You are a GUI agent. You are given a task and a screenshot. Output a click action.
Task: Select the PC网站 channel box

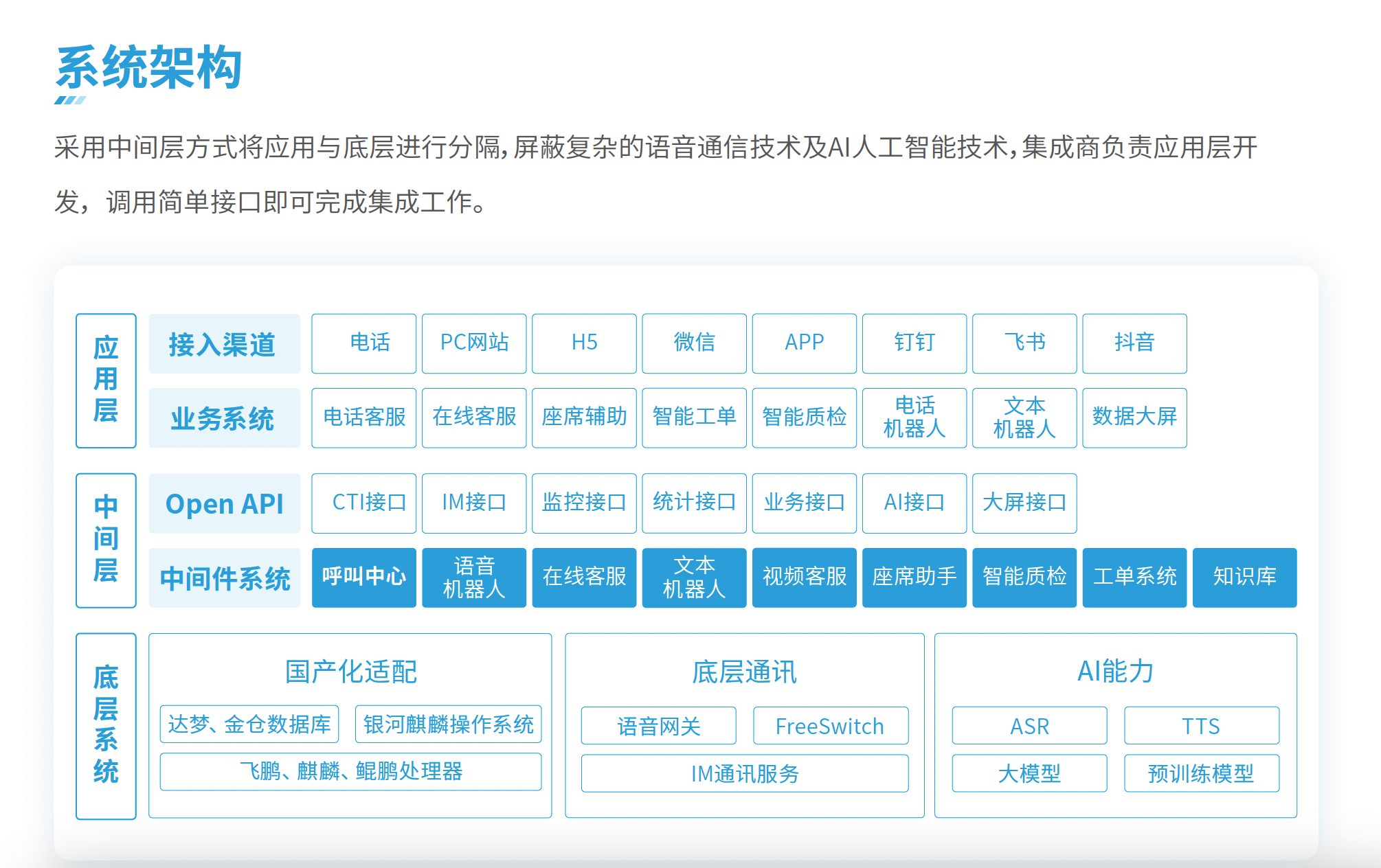click(x=474, y=343)
